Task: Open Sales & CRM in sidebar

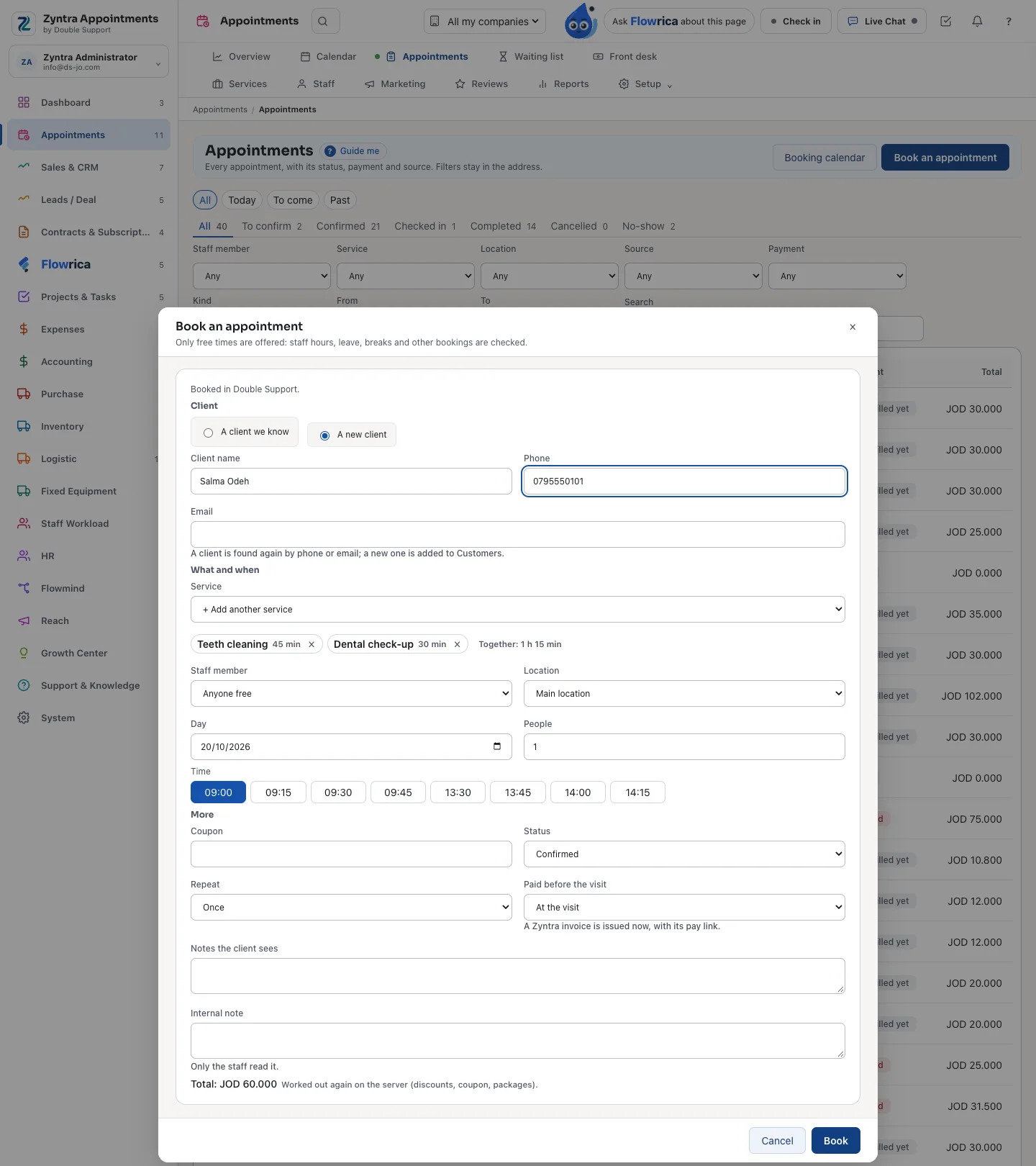Action: tap(89, 167)
